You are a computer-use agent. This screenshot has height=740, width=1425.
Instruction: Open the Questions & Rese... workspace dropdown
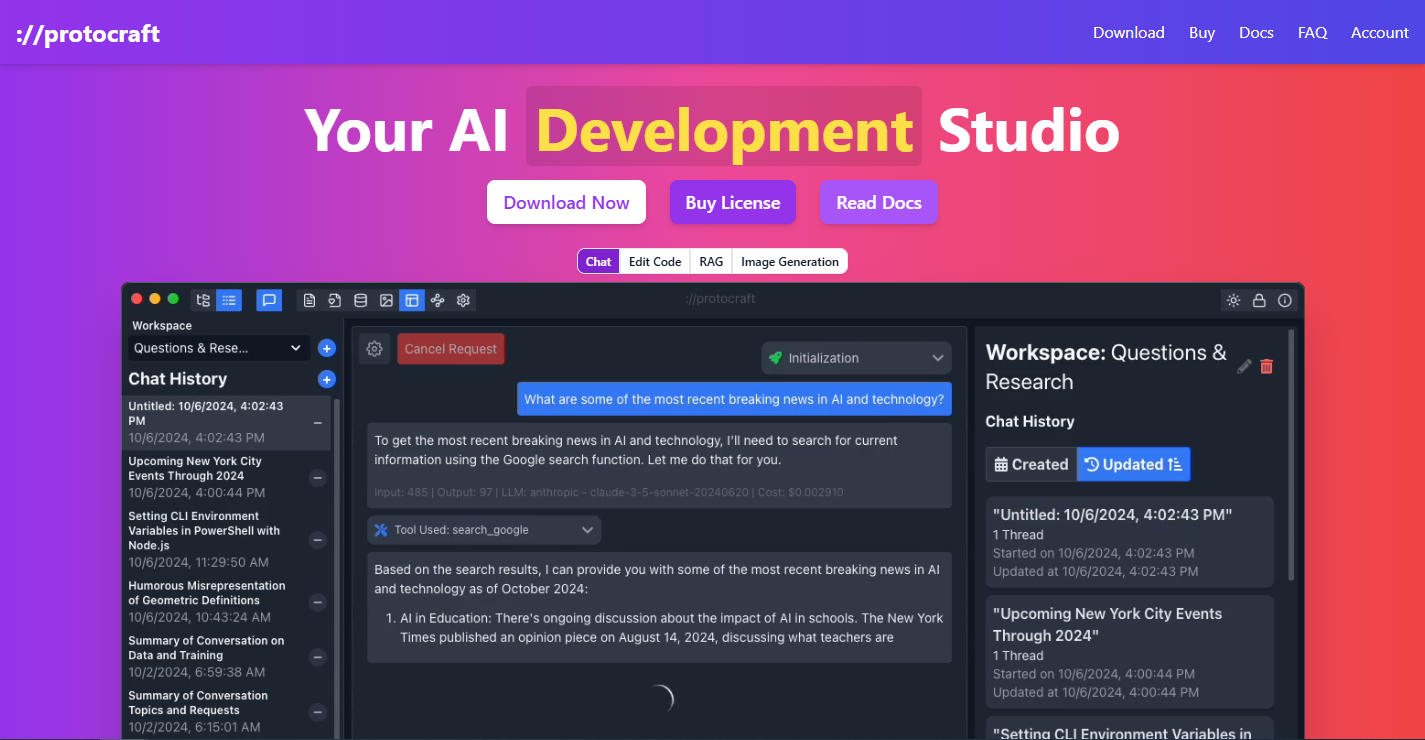pyautogui.click(x=219, y=348)
